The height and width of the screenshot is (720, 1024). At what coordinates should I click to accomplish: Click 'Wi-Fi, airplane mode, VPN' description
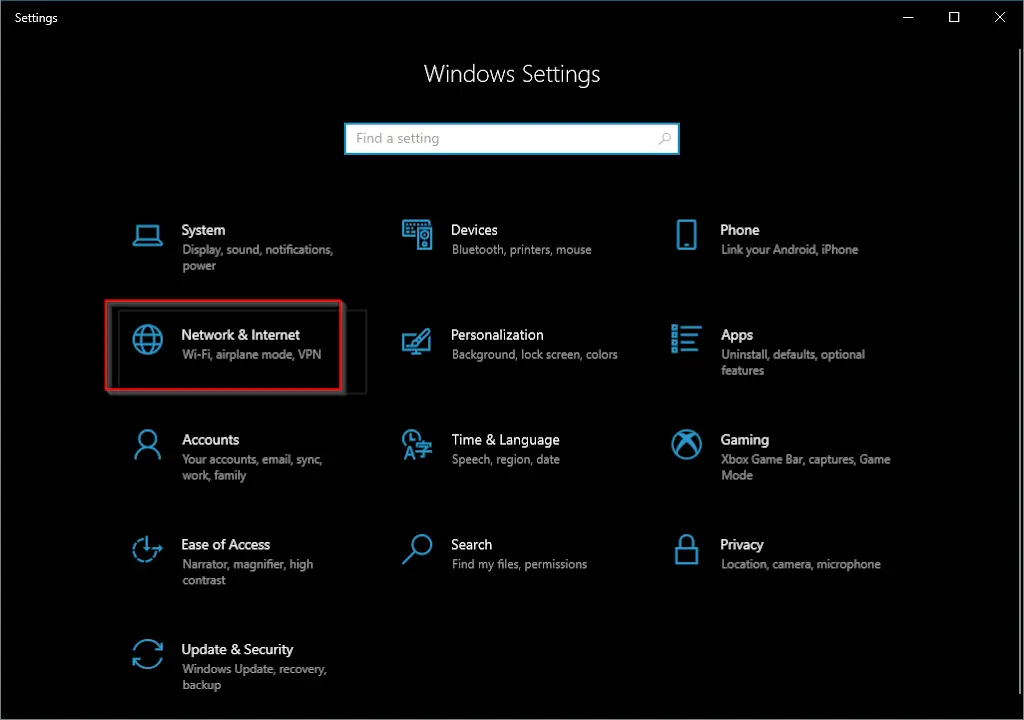(x=251, y=354)
